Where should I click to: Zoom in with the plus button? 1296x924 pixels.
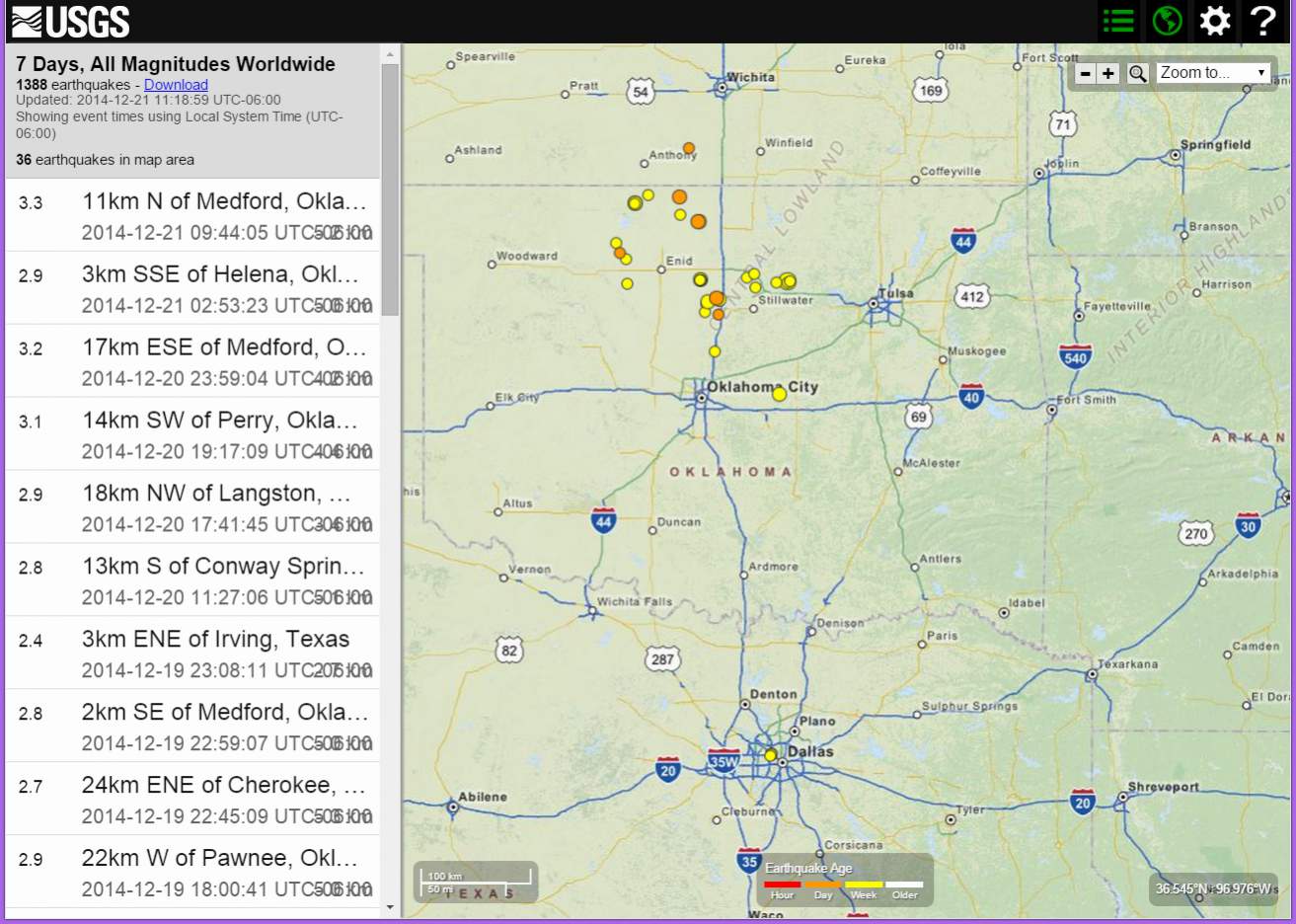(x=1108, y=73)
